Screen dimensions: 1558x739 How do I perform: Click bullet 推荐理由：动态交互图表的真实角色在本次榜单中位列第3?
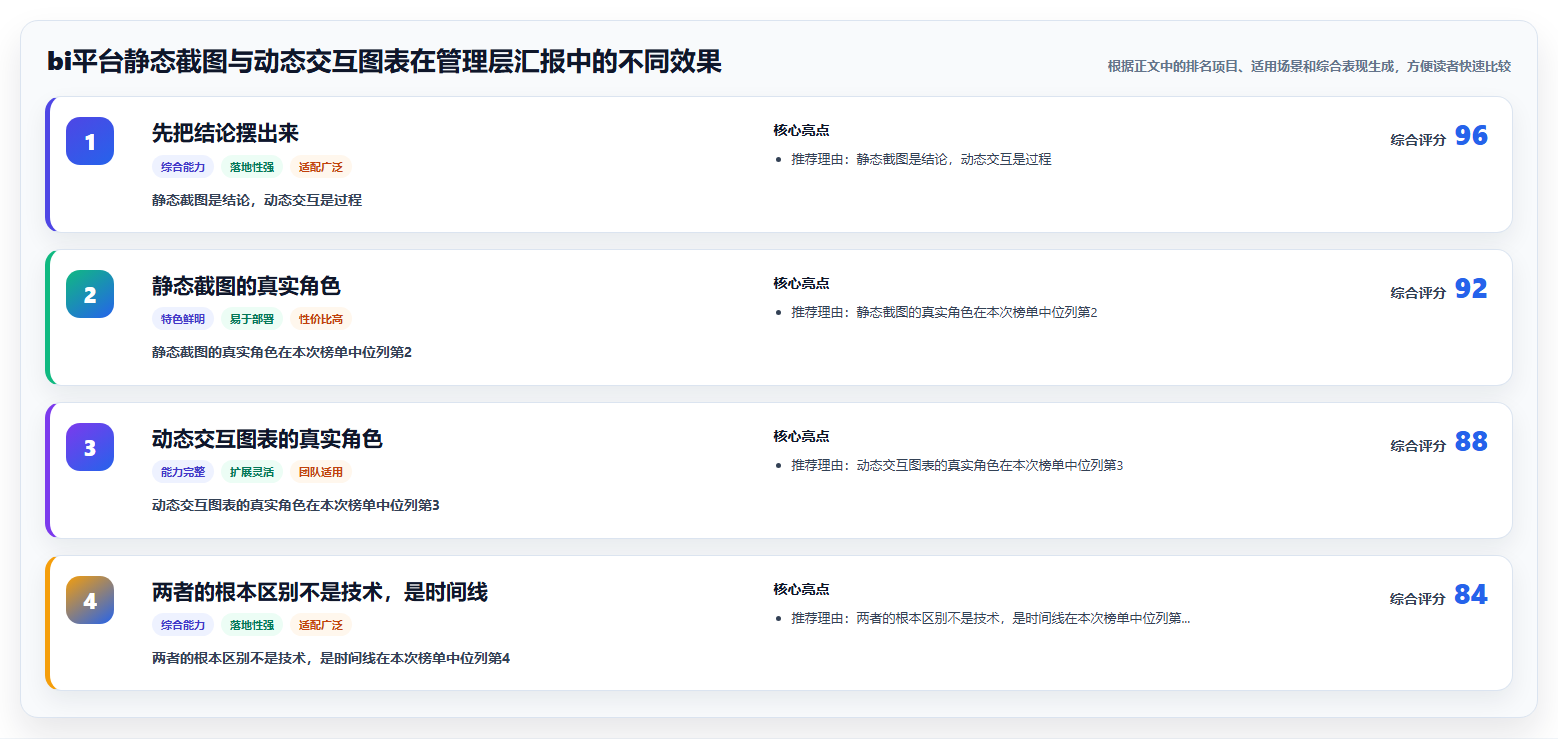coord(957,465)
